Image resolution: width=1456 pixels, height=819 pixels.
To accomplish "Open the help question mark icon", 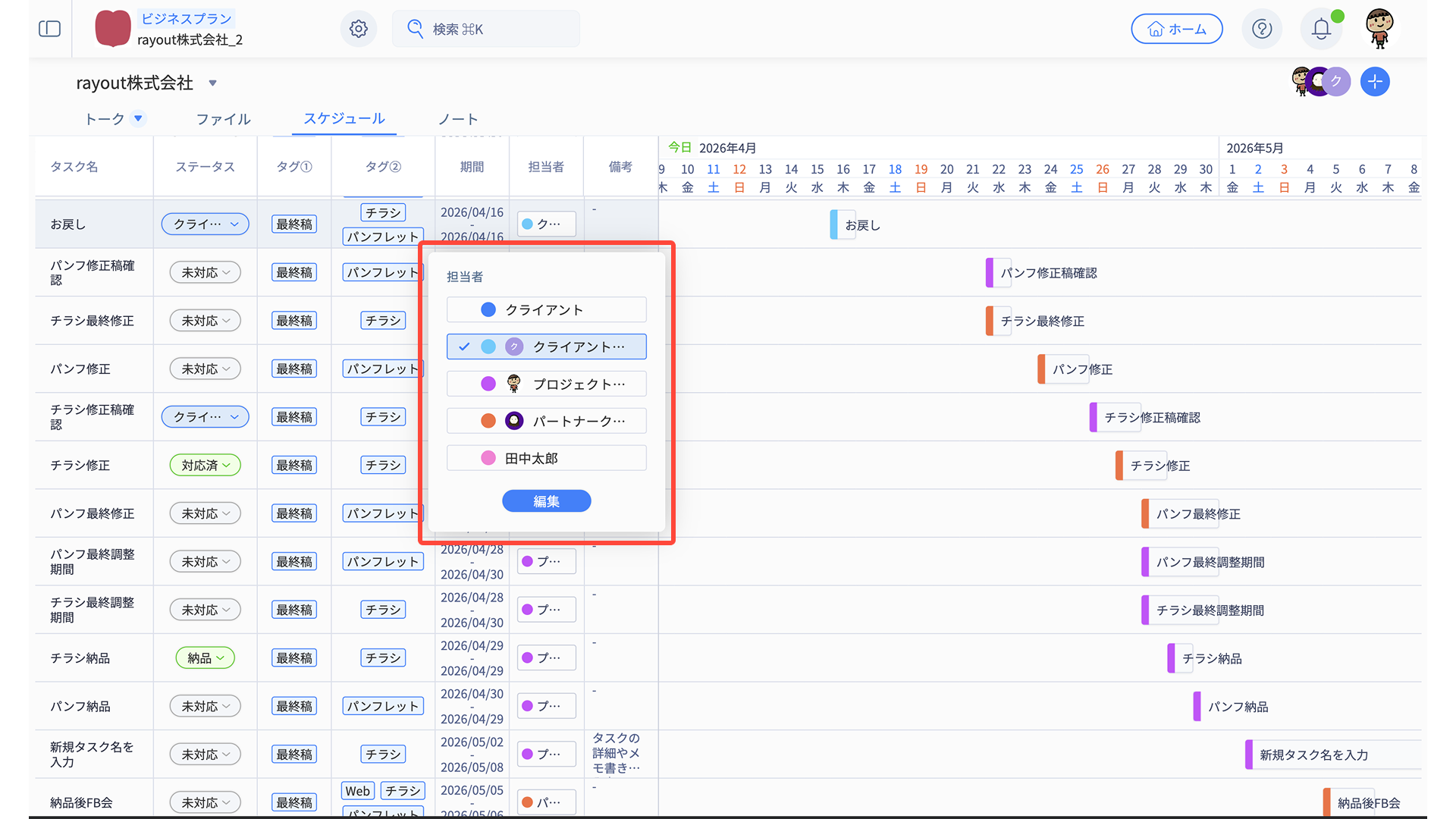I will 1262,29.
